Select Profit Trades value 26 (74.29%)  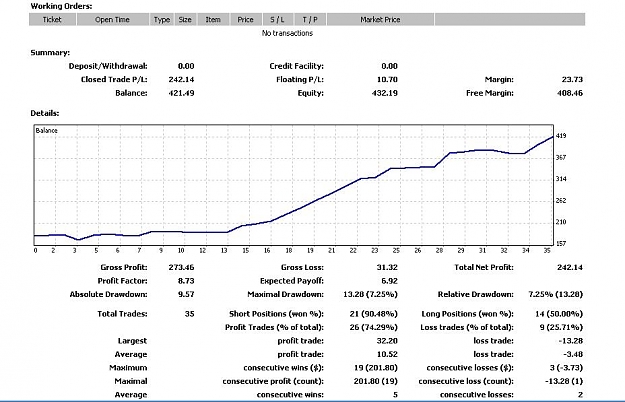pyautogui.click(x=373, y=327)
